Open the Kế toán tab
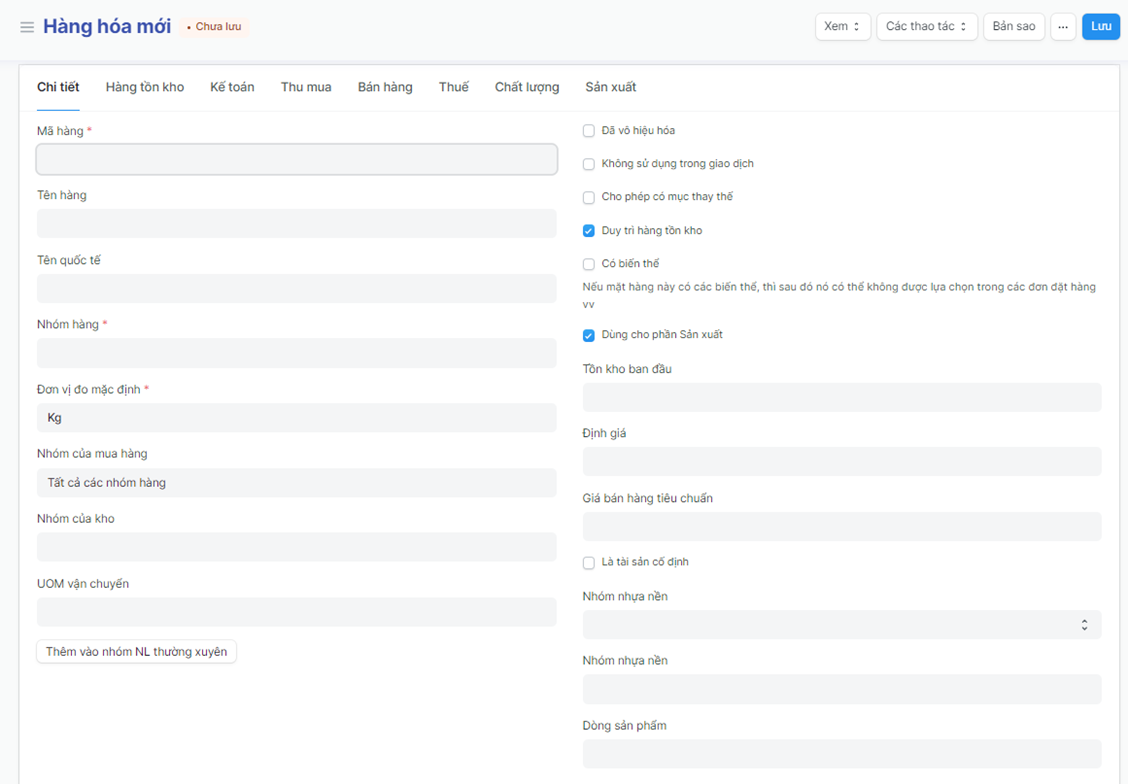This screenshot has height=784, width=1128. click(x=232, y=87)
